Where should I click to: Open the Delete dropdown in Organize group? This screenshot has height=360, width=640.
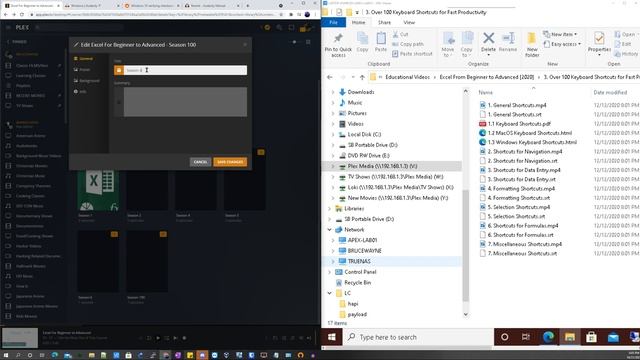click(x=488, y=54)
